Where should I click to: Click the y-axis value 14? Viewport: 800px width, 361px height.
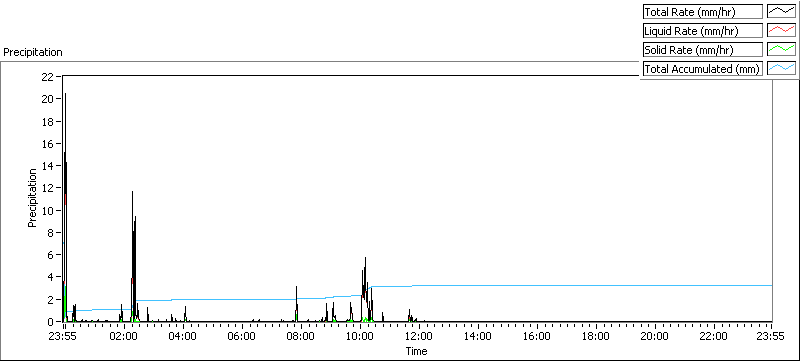(48, 166)
